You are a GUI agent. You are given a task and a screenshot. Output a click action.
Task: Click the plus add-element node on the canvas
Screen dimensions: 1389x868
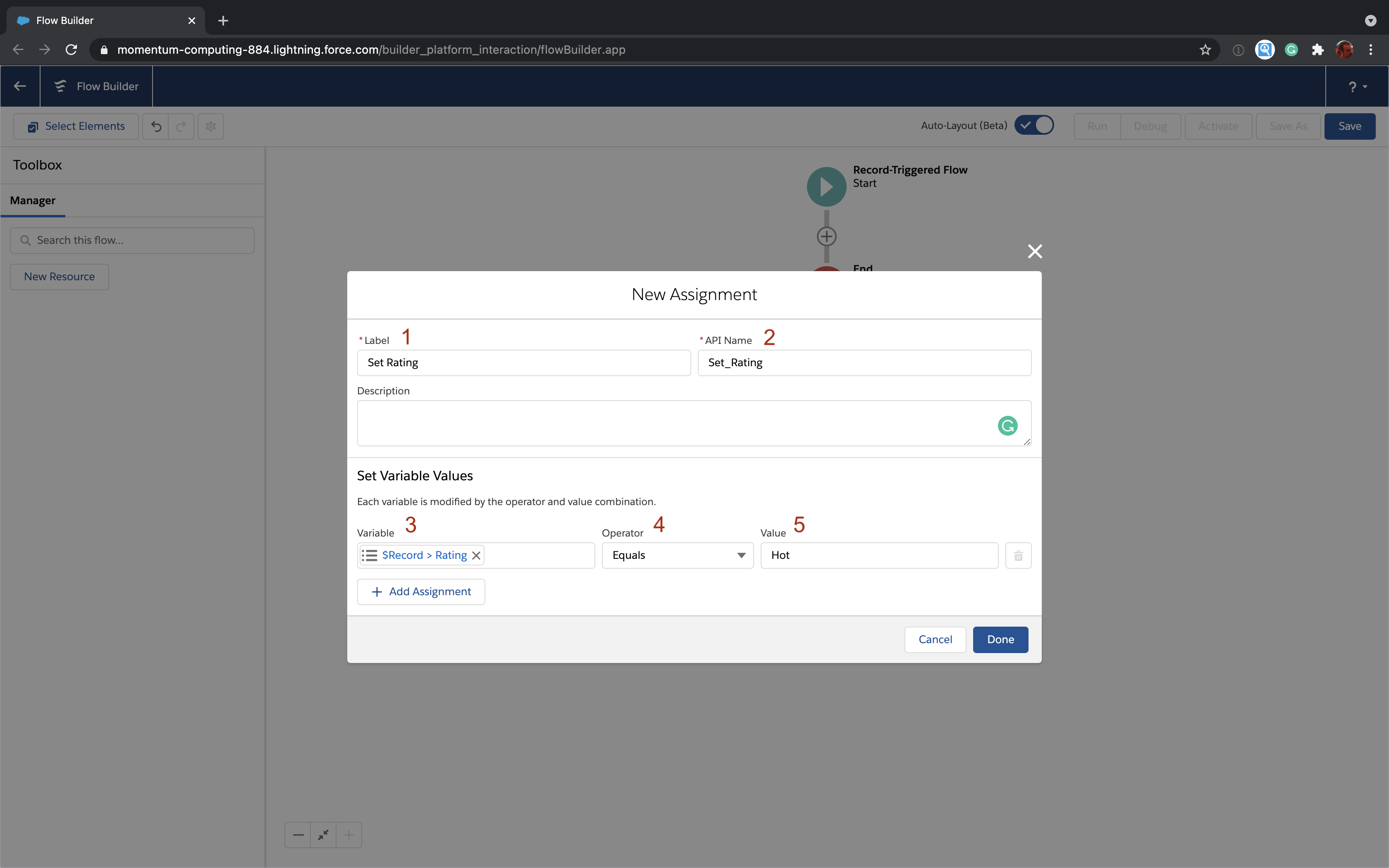[826, 236]
